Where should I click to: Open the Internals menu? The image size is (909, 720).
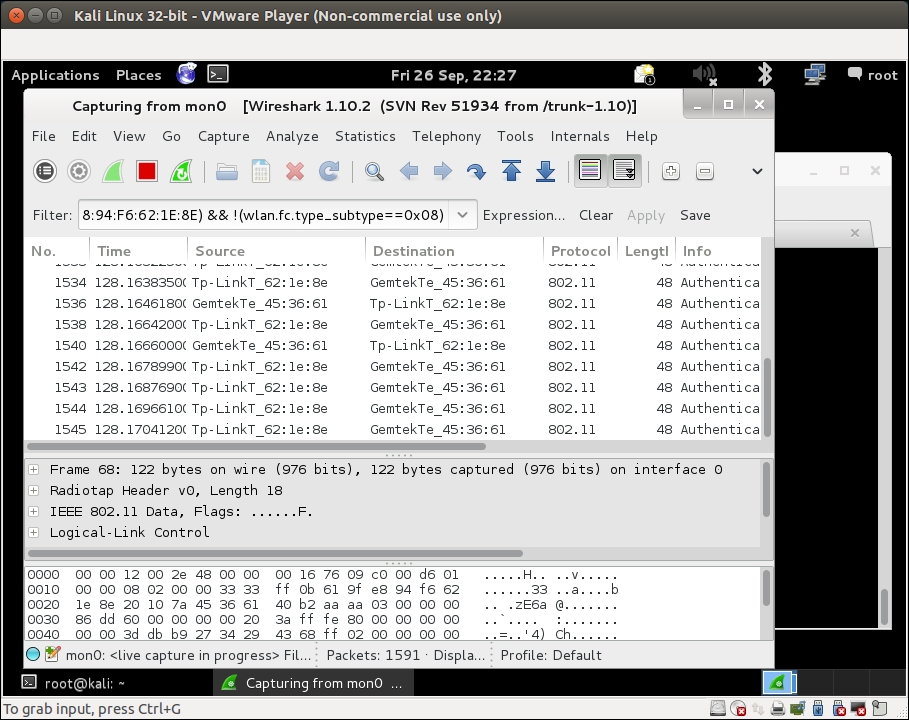click(x=580, y=136)
